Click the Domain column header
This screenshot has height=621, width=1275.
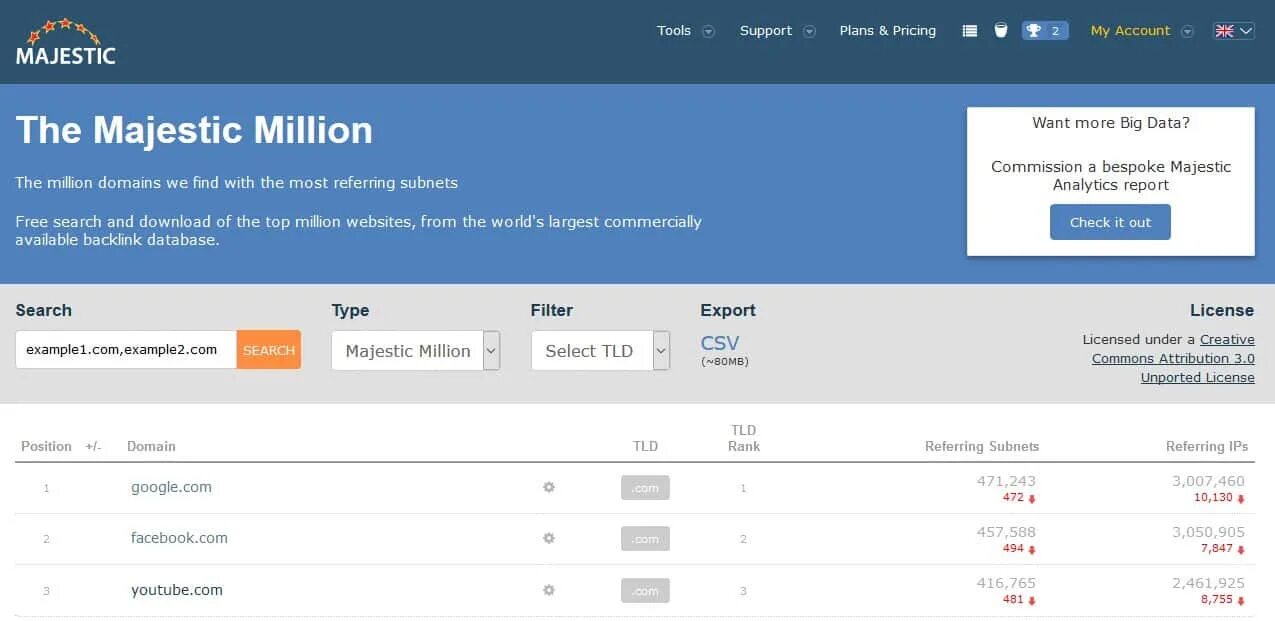[151, 446]
